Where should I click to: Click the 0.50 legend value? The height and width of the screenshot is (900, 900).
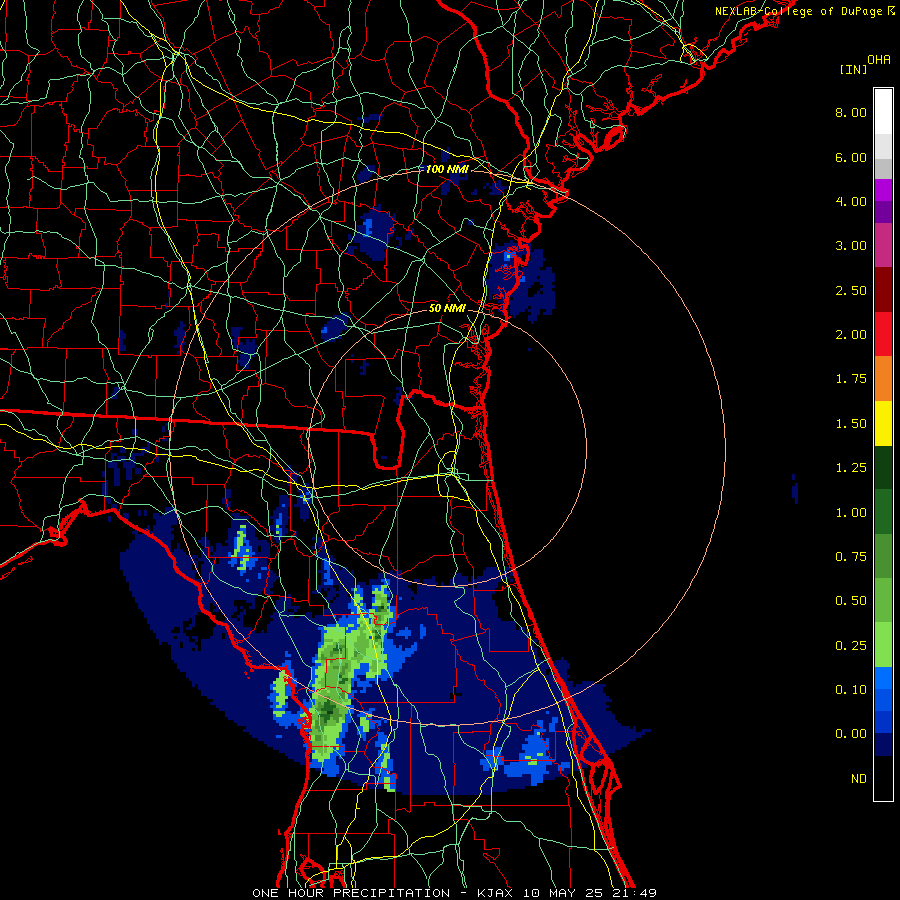point(851,601)
